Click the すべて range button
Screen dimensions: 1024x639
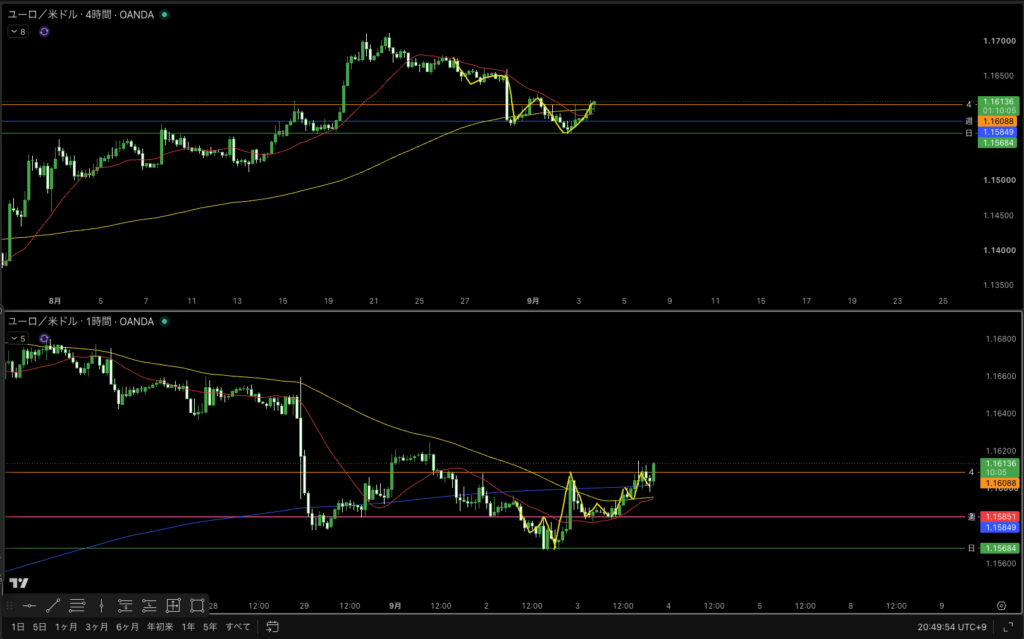238,627
